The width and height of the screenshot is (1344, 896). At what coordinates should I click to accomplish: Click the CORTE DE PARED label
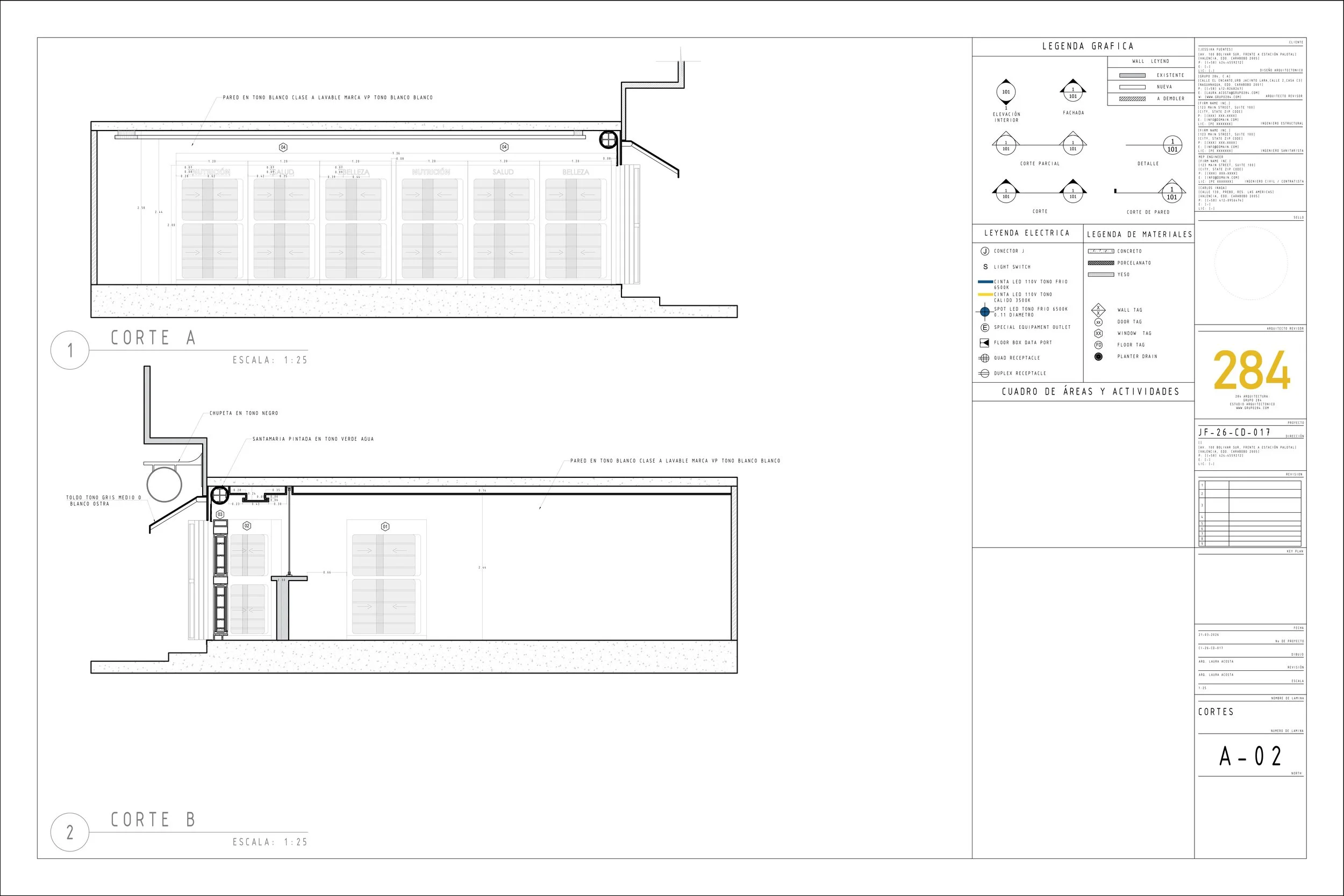(x=1148, y=212)
